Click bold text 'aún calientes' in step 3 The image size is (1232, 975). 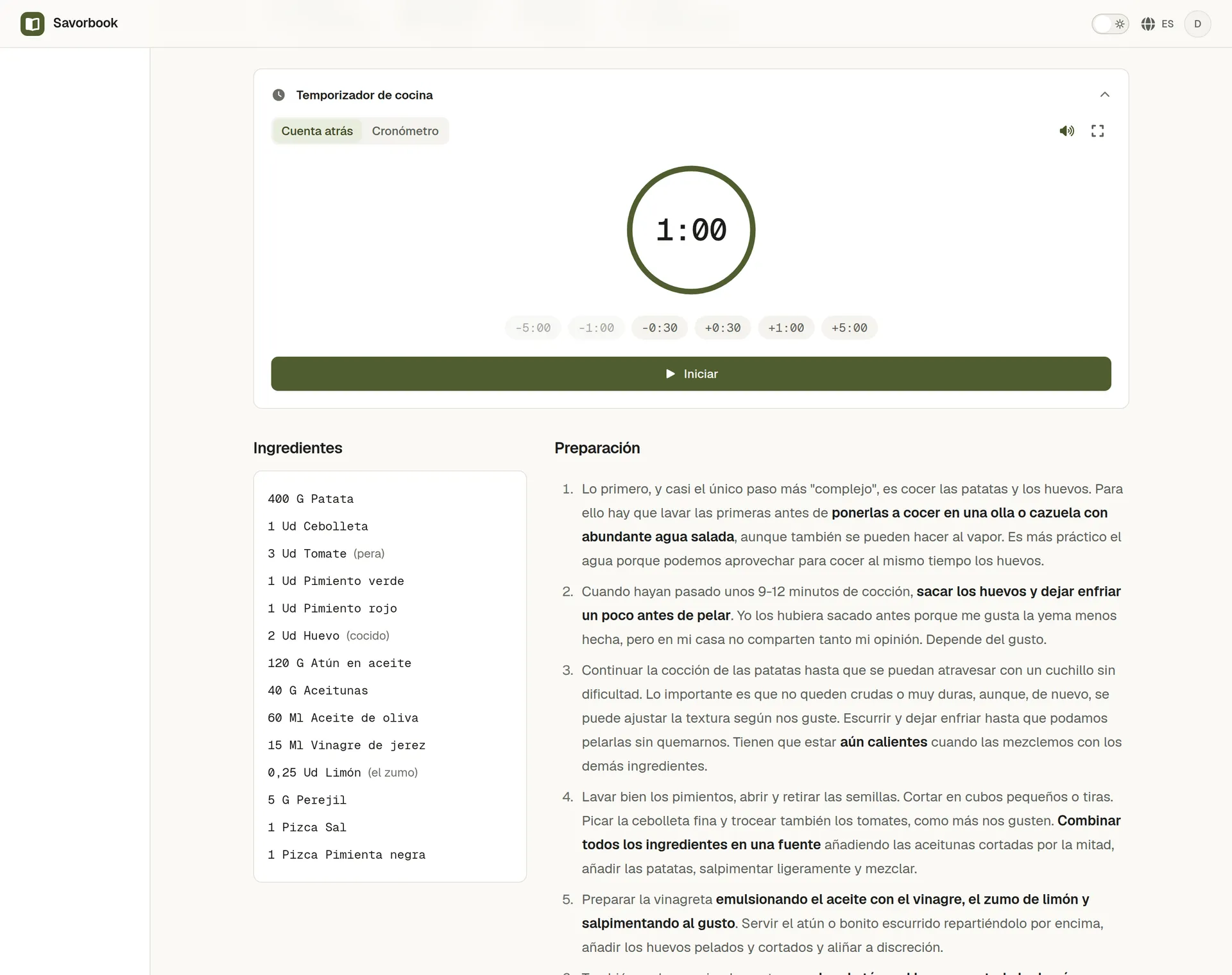coord(884,742)
